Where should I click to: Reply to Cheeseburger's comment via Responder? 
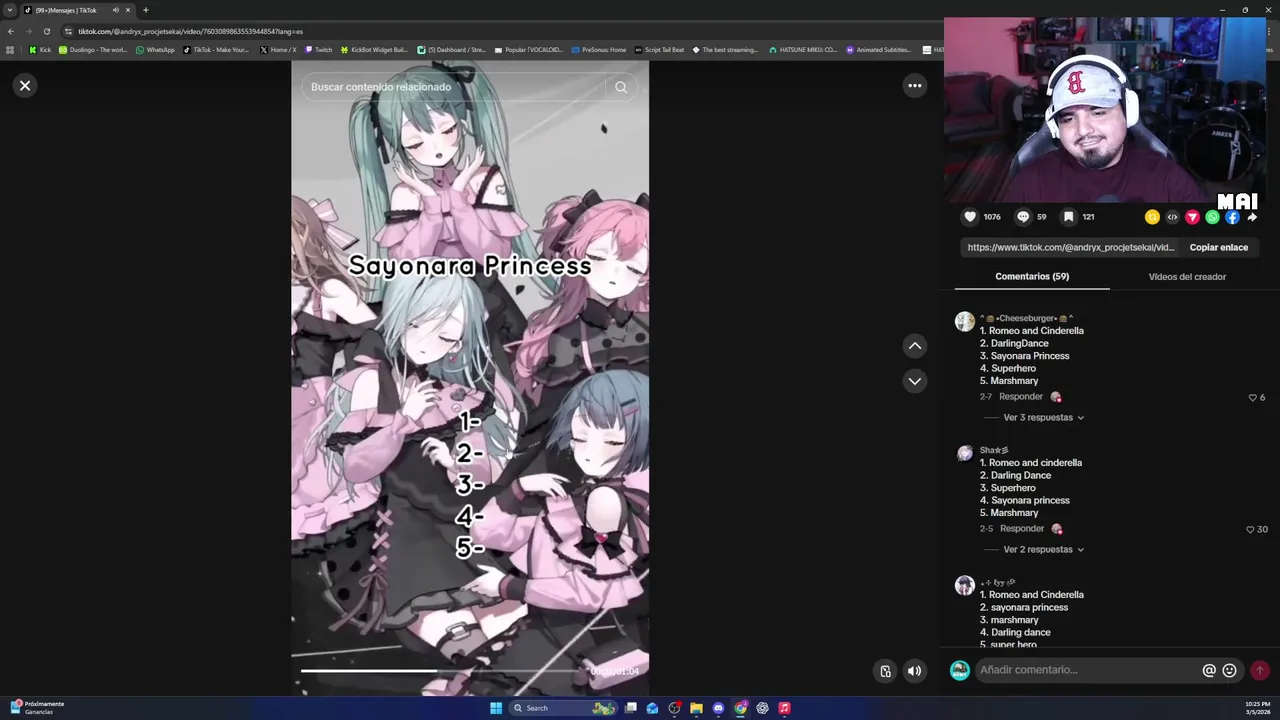[x=1021, y=397]
